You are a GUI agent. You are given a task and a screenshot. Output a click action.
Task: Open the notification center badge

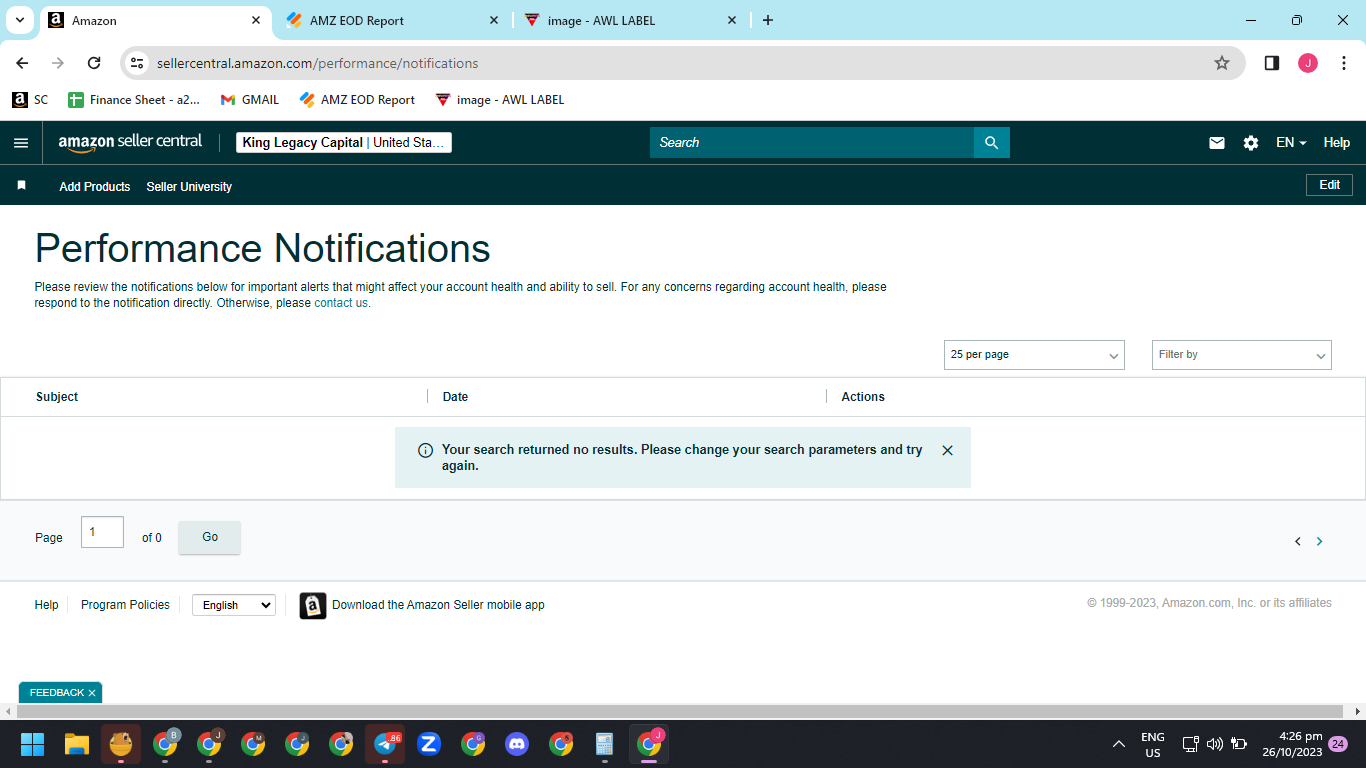1338,744
